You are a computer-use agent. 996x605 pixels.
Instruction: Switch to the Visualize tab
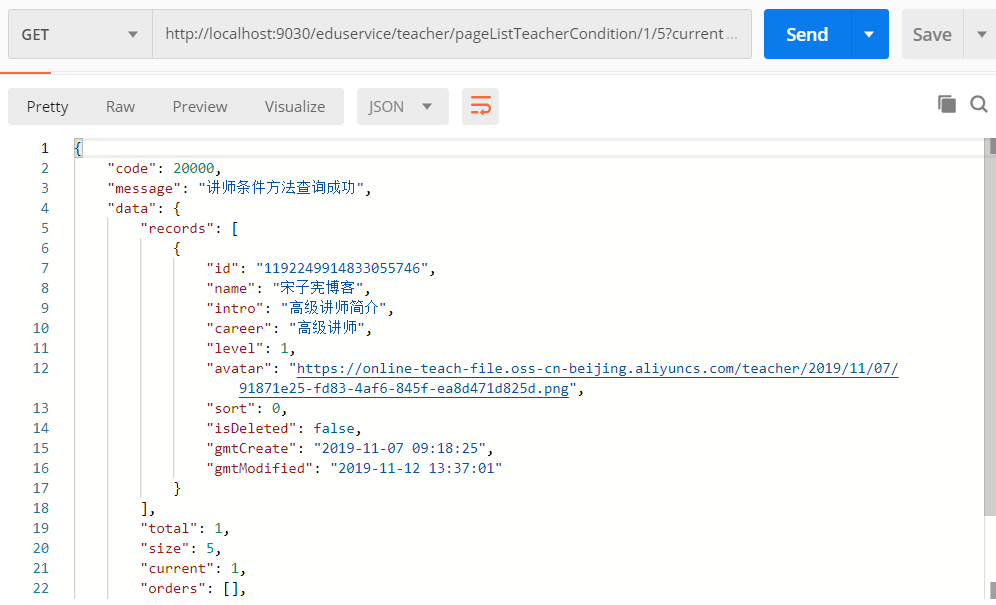coord(294,106)
